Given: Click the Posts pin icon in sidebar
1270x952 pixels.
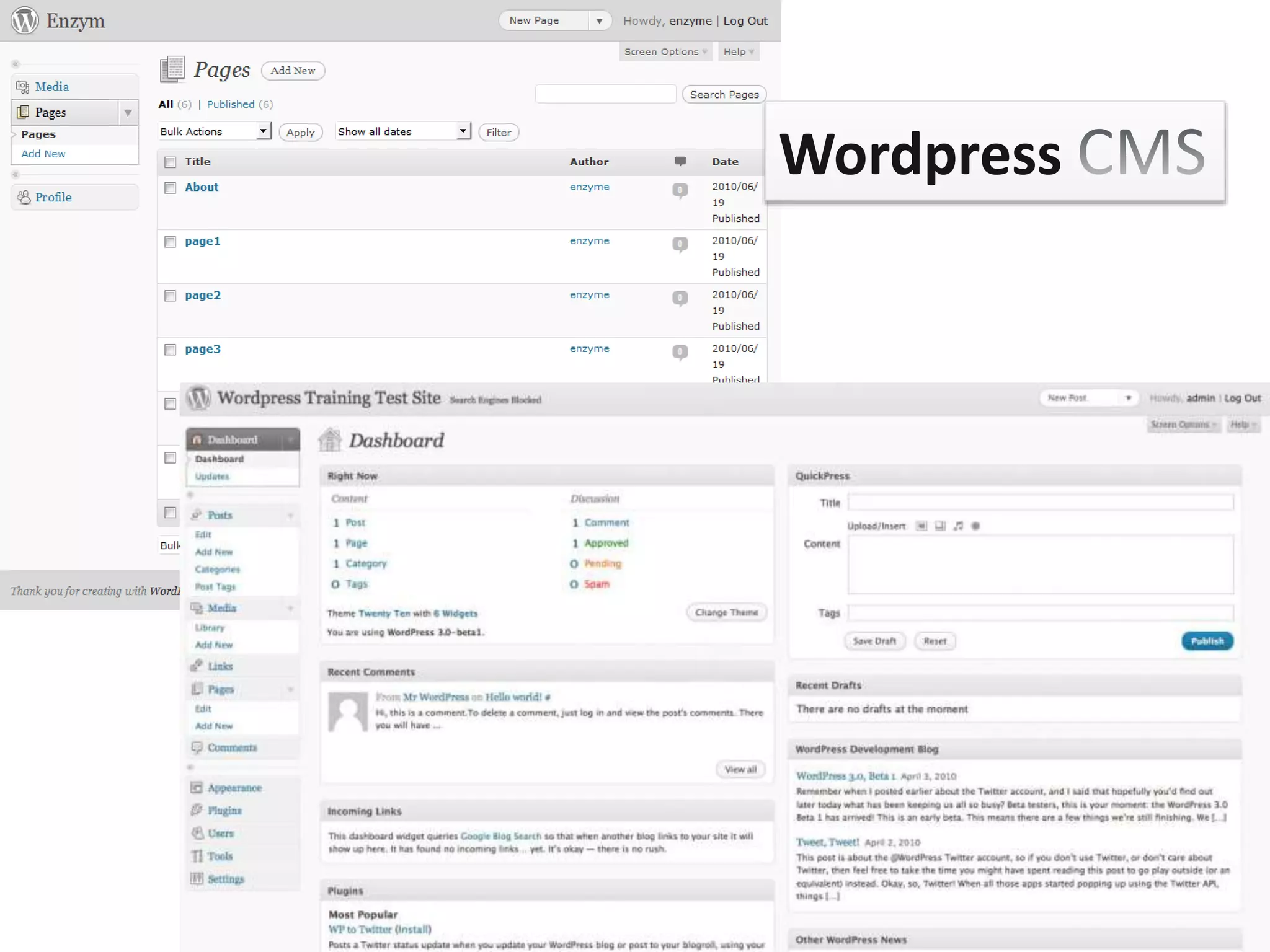Looking at the screenshot, I should click(x=197, y=514).
